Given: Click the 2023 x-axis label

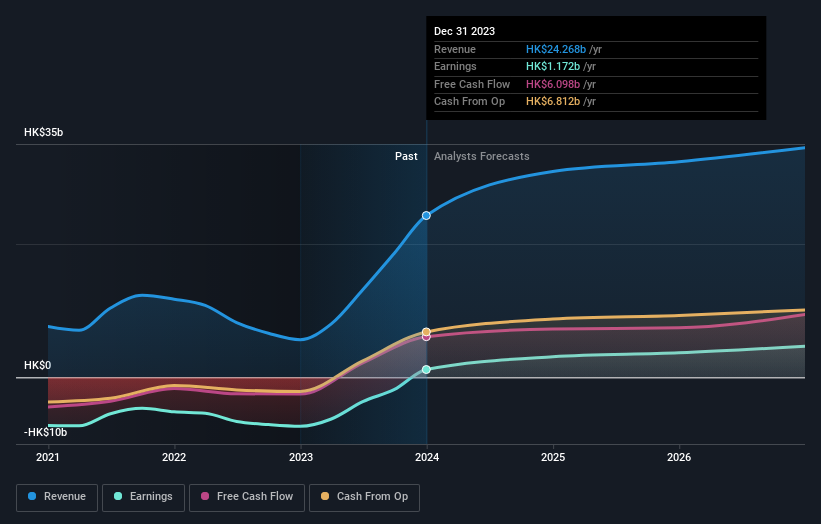Looking at the screenshot, I should (x=301, y=458).
